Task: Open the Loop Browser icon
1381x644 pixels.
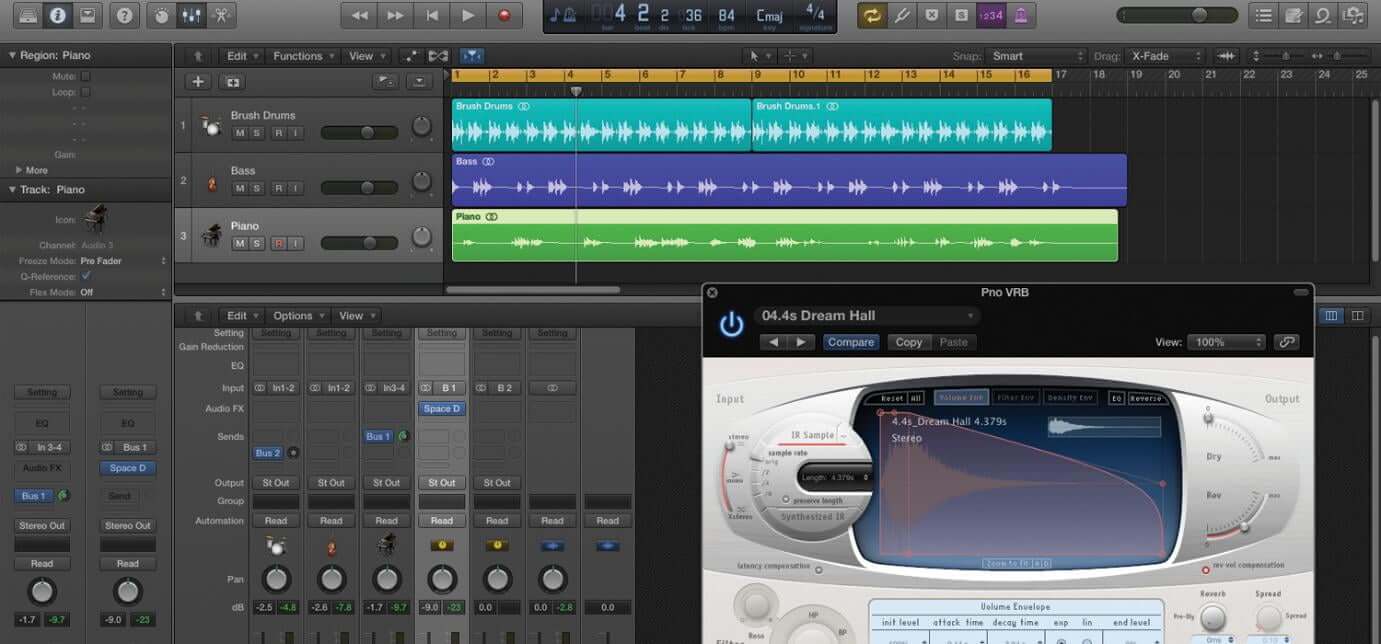Action: point(1324,15)
